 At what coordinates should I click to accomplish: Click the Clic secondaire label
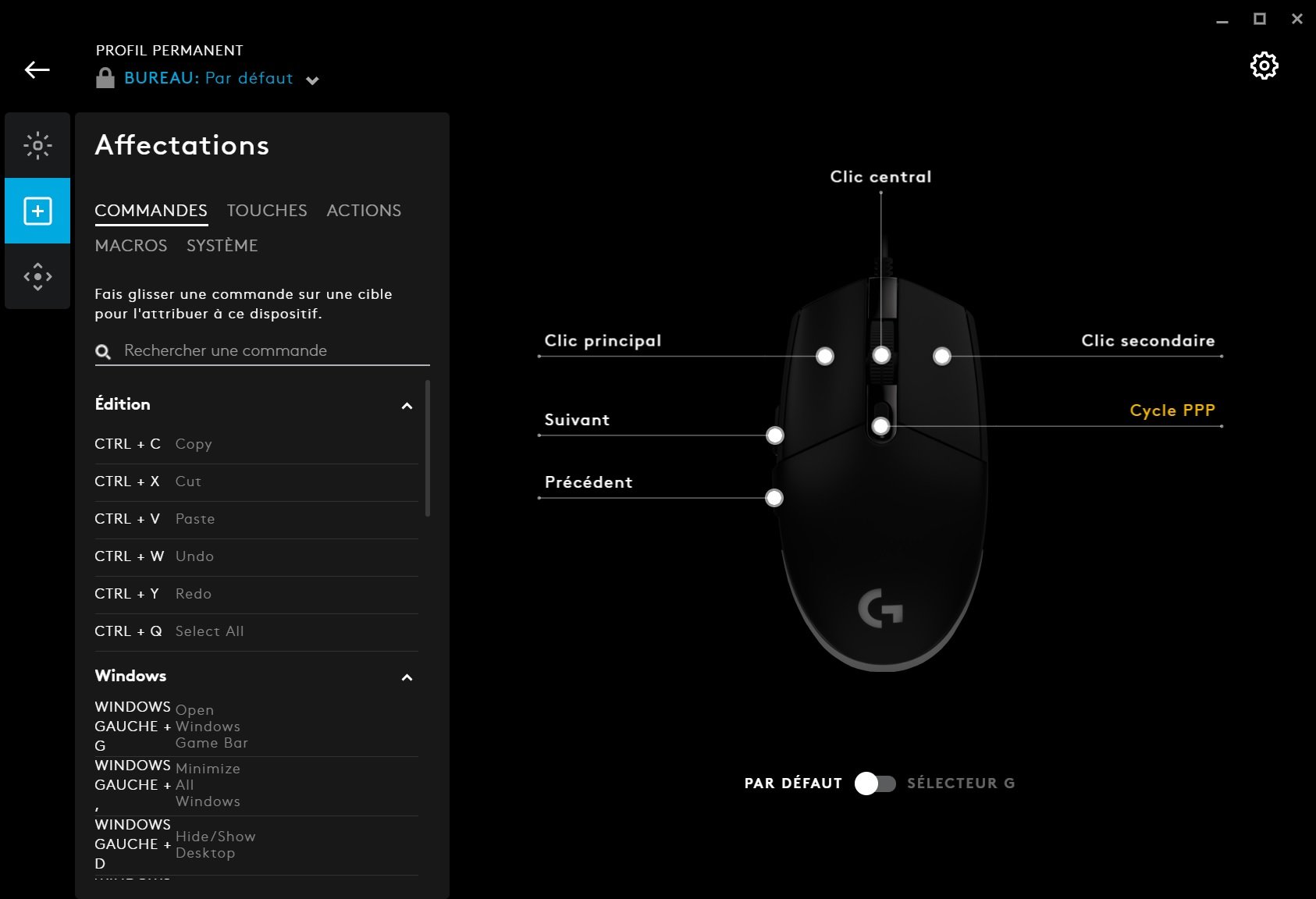pyautogui.click(x=1148, y=341)
